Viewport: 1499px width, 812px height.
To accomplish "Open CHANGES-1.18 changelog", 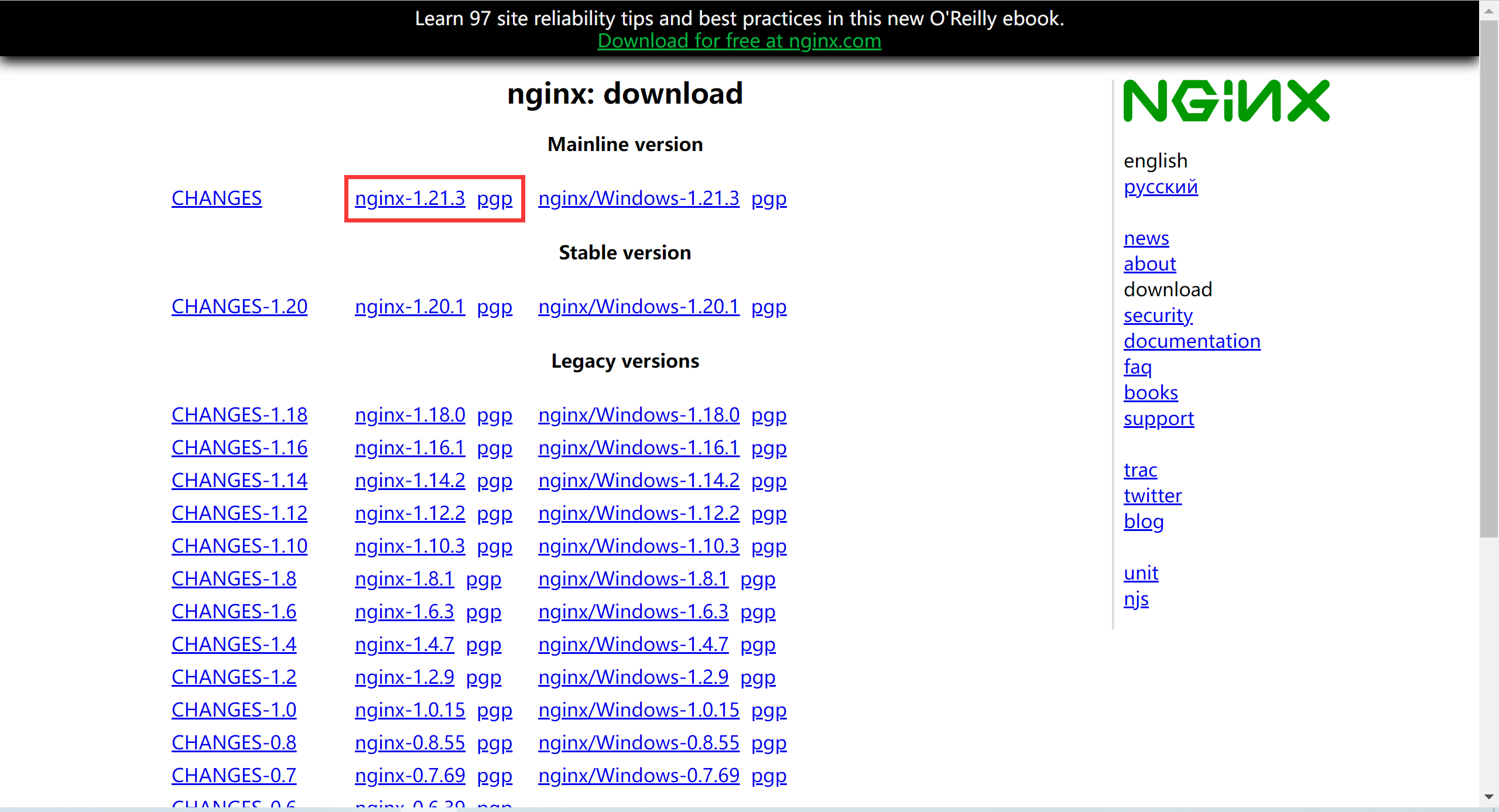I will click(x=239, y=415).
